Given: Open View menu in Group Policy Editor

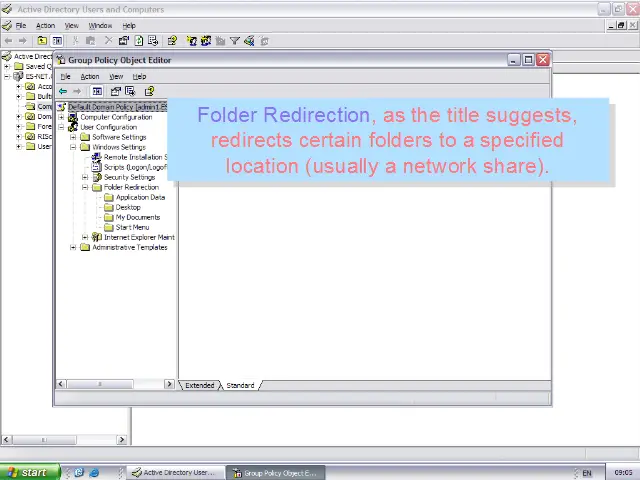Looking at the screenshot, I should [116, 76].
